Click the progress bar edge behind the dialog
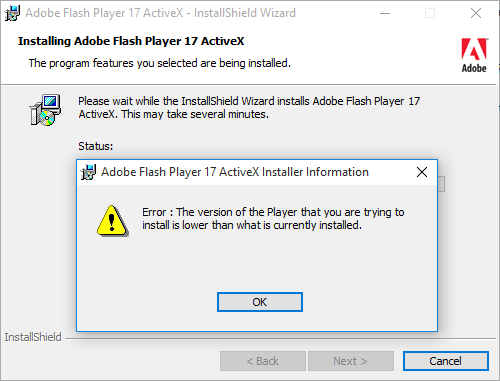Viewport: 500px width, 381px height. (x=441, y=184)
